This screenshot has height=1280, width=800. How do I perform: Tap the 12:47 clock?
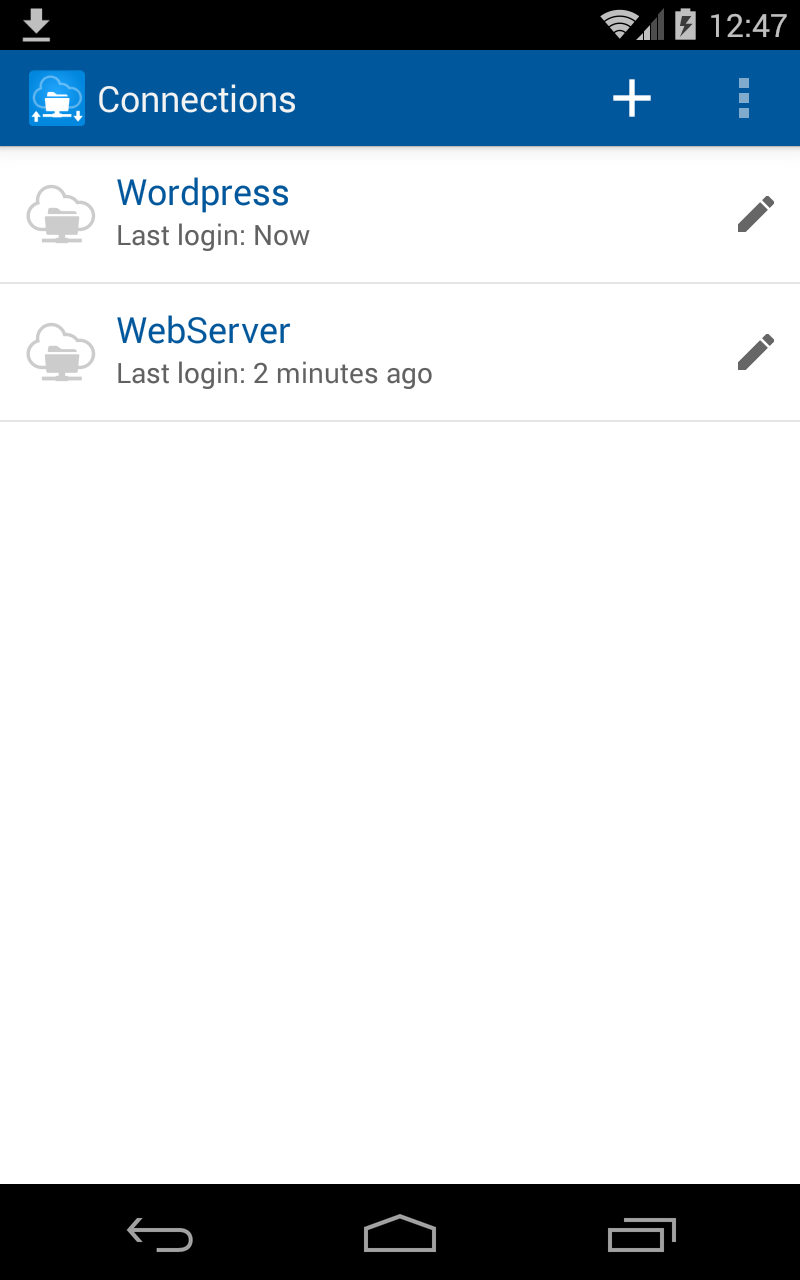748,25
